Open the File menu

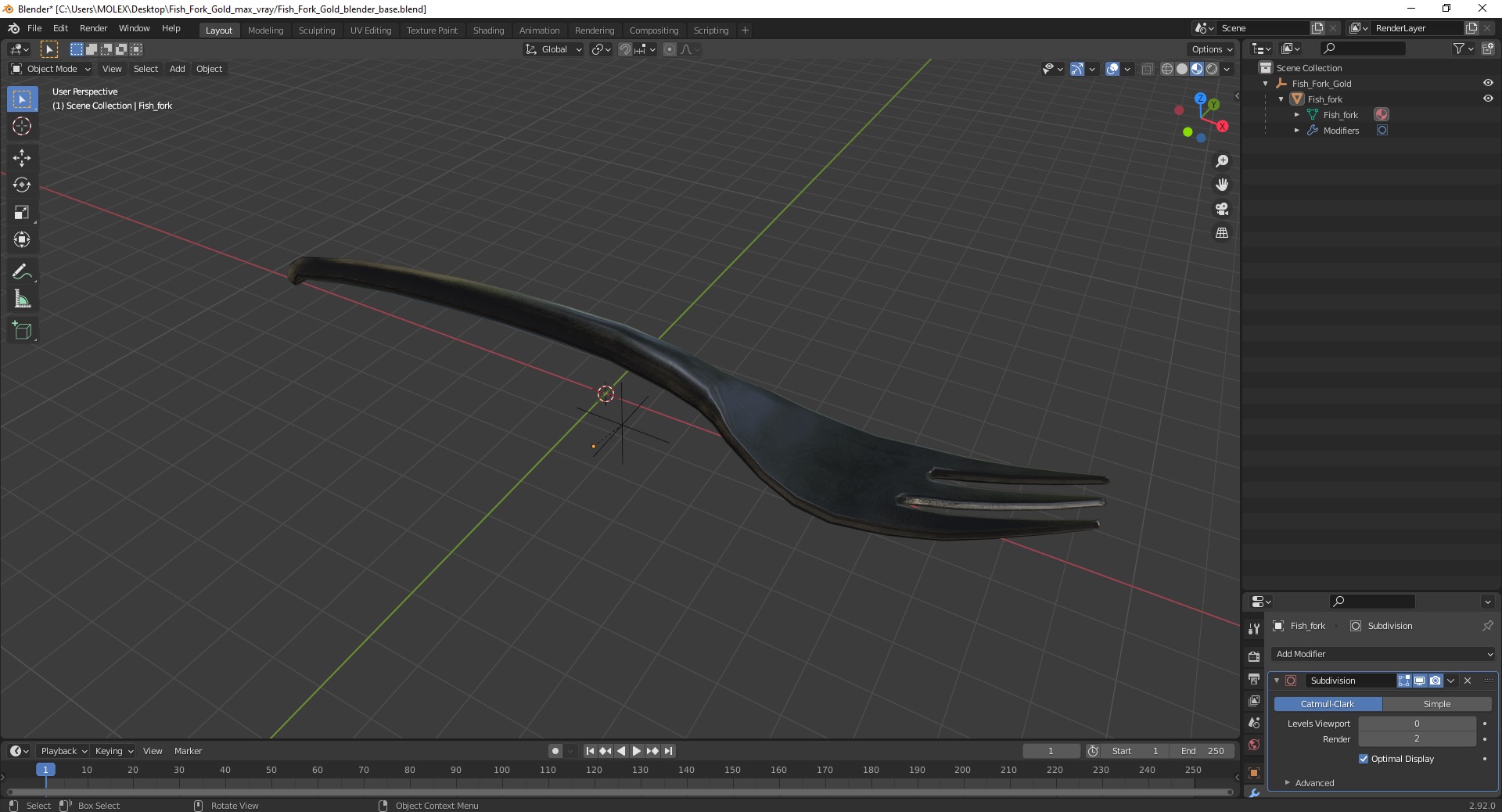pos(34,28)
